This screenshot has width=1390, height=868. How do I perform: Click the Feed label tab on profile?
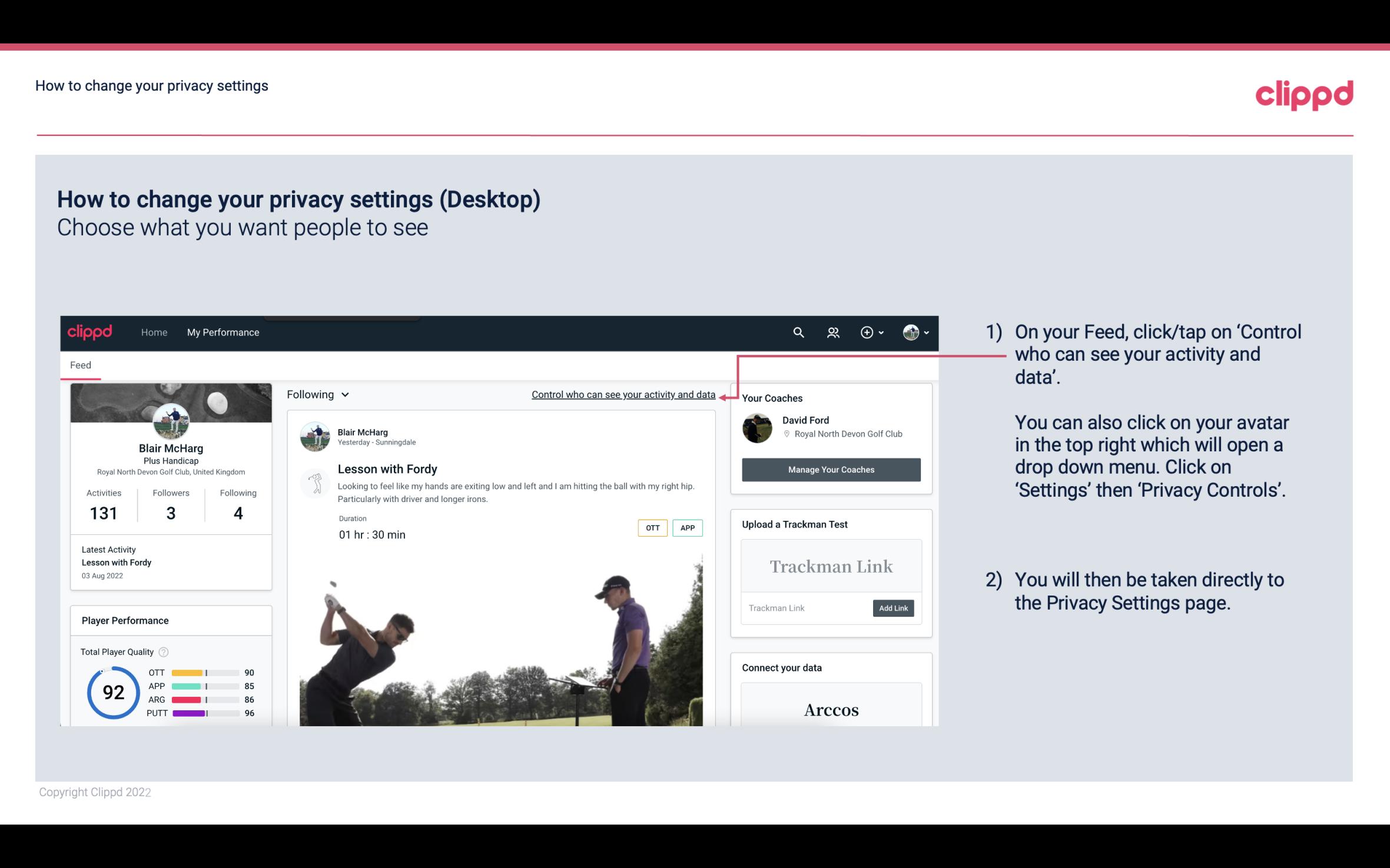coord(80,364)
